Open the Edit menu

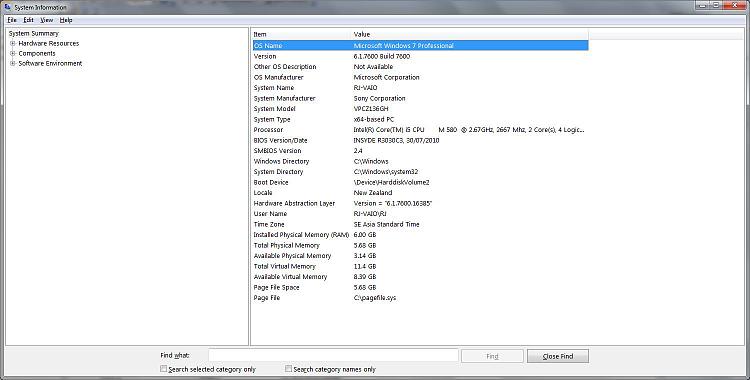pos(29,20)
